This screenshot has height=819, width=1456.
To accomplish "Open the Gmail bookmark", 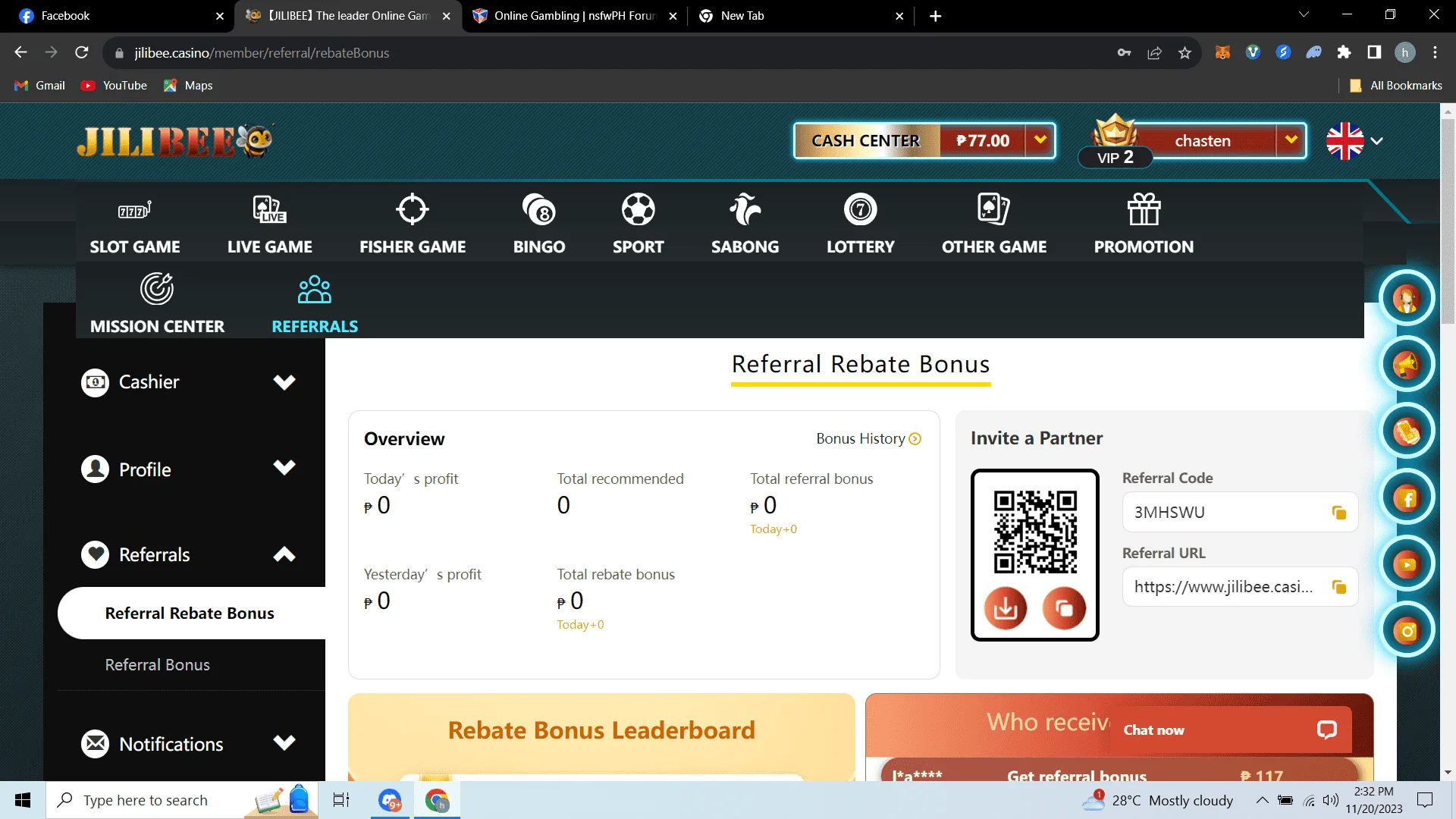I will click(x=40, y=86).
